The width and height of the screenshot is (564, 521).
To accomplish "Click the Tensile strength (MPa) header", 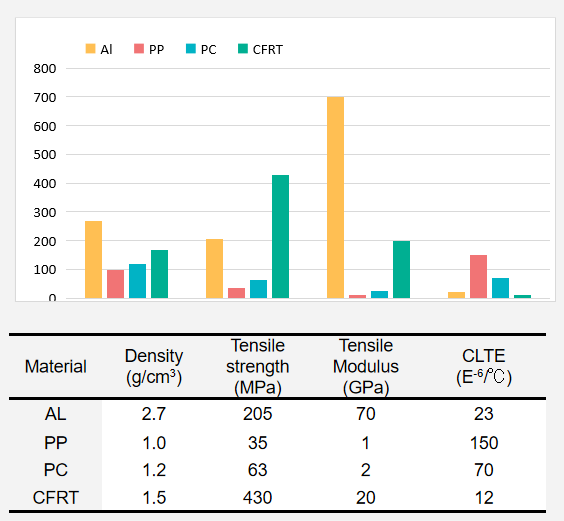I will click(x=258, y=367).
